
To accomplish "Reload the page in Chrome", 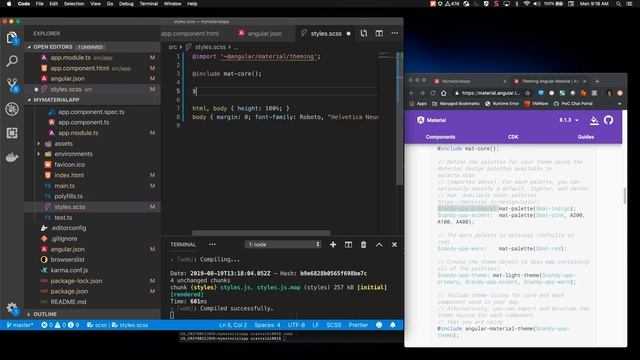I will (433, 93).
